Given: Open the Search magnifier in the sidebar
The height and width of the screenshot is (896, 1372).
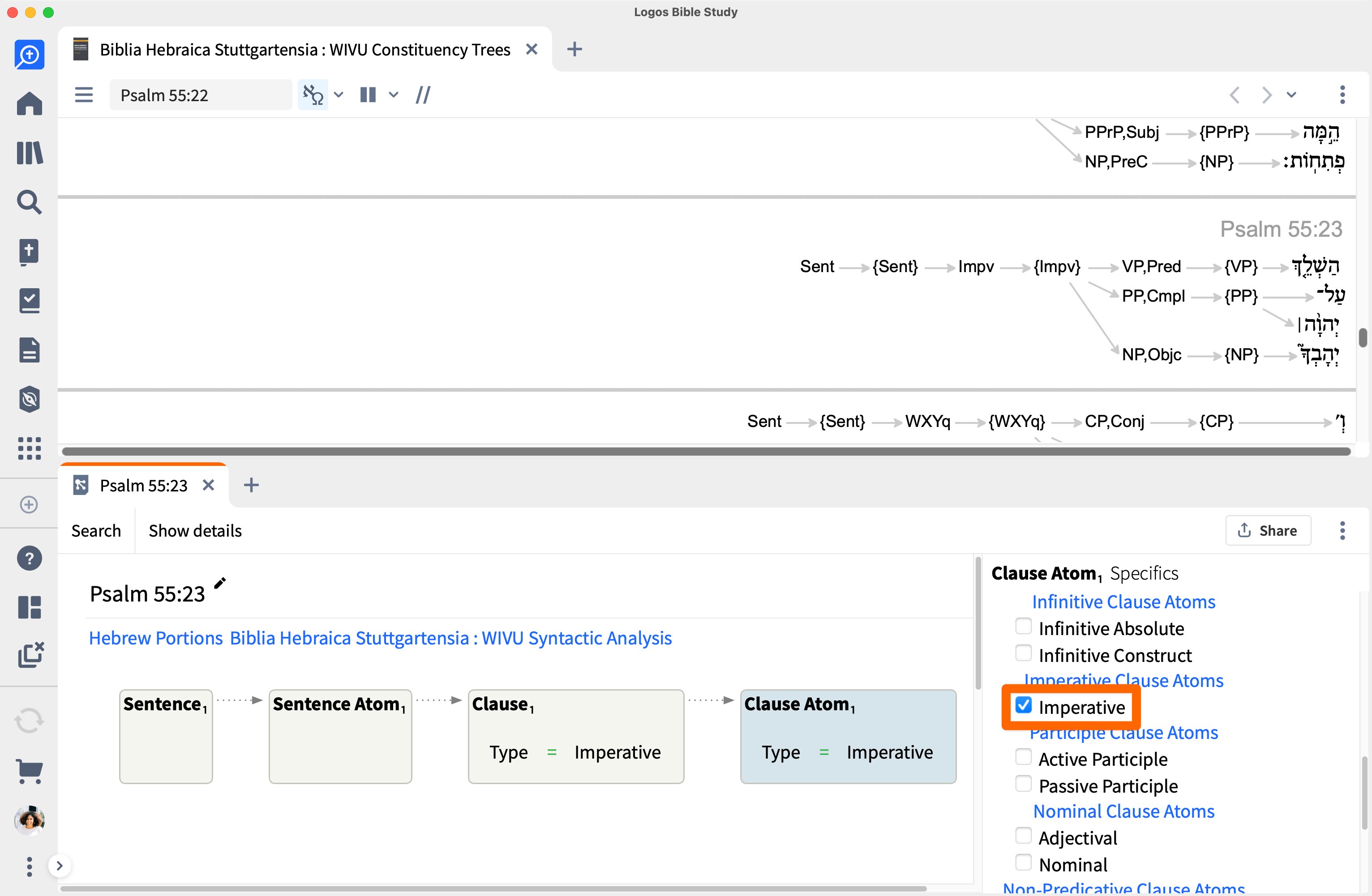Looking at the screenshot, I should (30, 202).
